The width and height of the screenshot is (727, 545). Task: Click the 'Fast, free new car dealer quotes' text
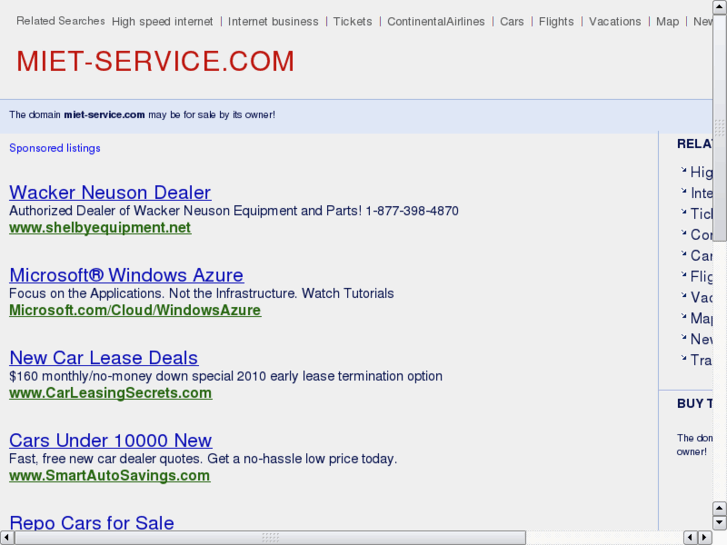point(203,459)
